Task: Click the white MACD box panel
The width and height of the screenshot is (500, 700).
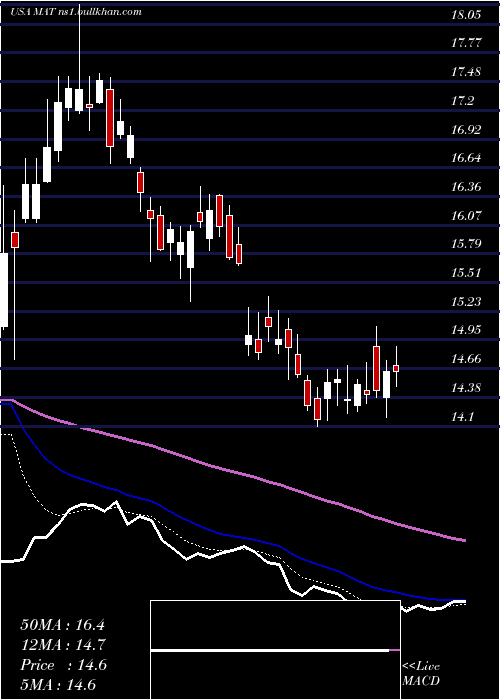Action: pos(275,650)
